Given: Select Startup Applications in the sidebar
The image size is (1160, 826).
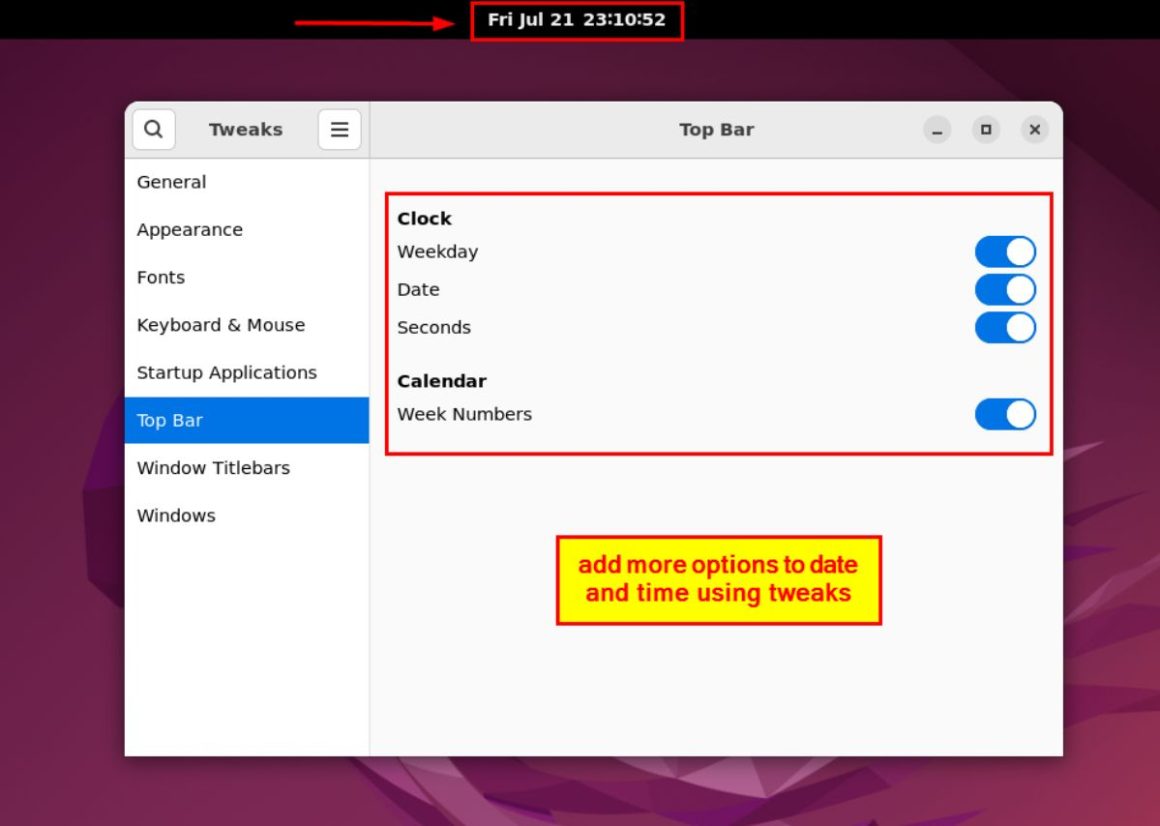Looking at the screenshot, I should tap(226, 372).
